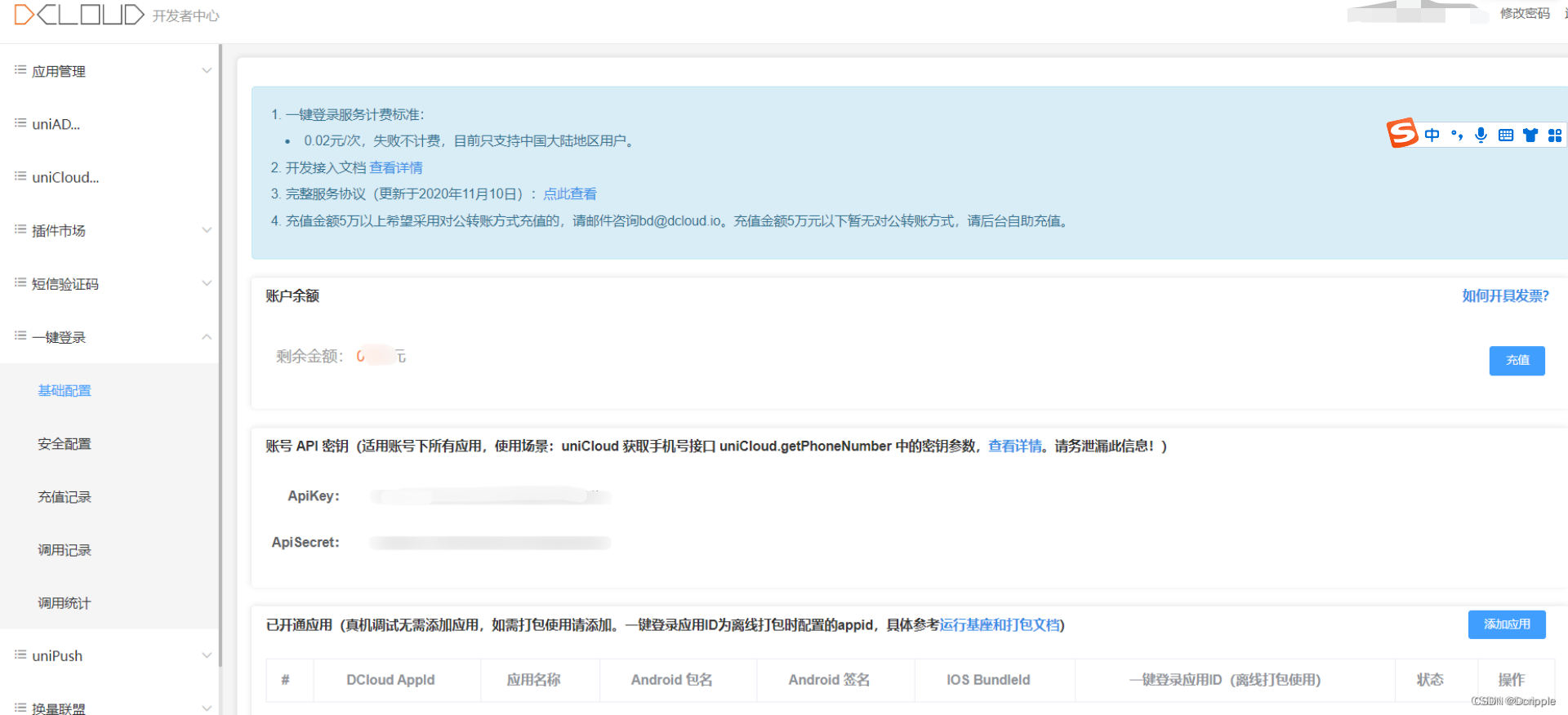Open 查看详情 link for 开发接入文档
This screenshot has height=715, width=1568.
396,167
